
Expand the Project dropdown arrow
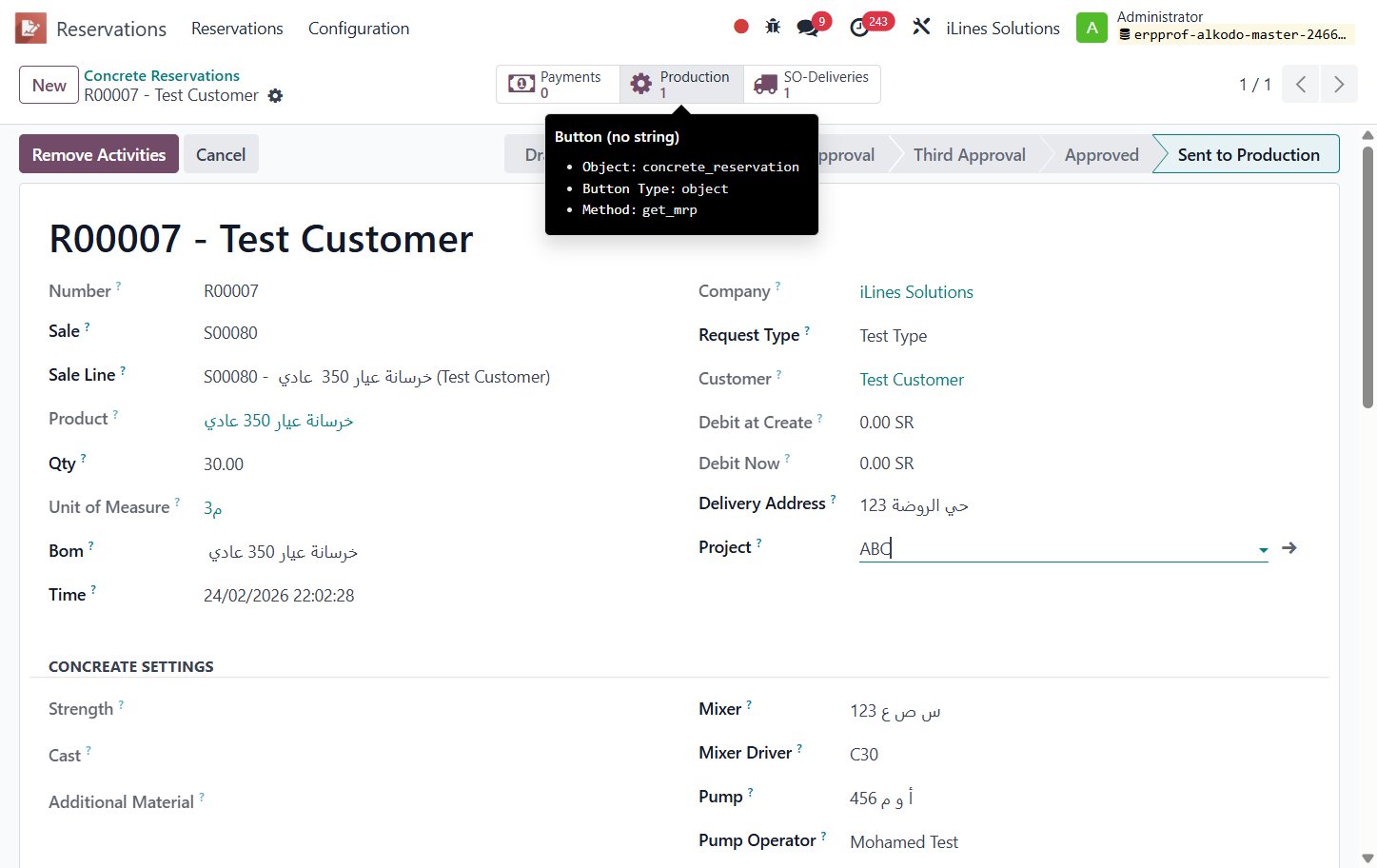[x=1263, y=550]
